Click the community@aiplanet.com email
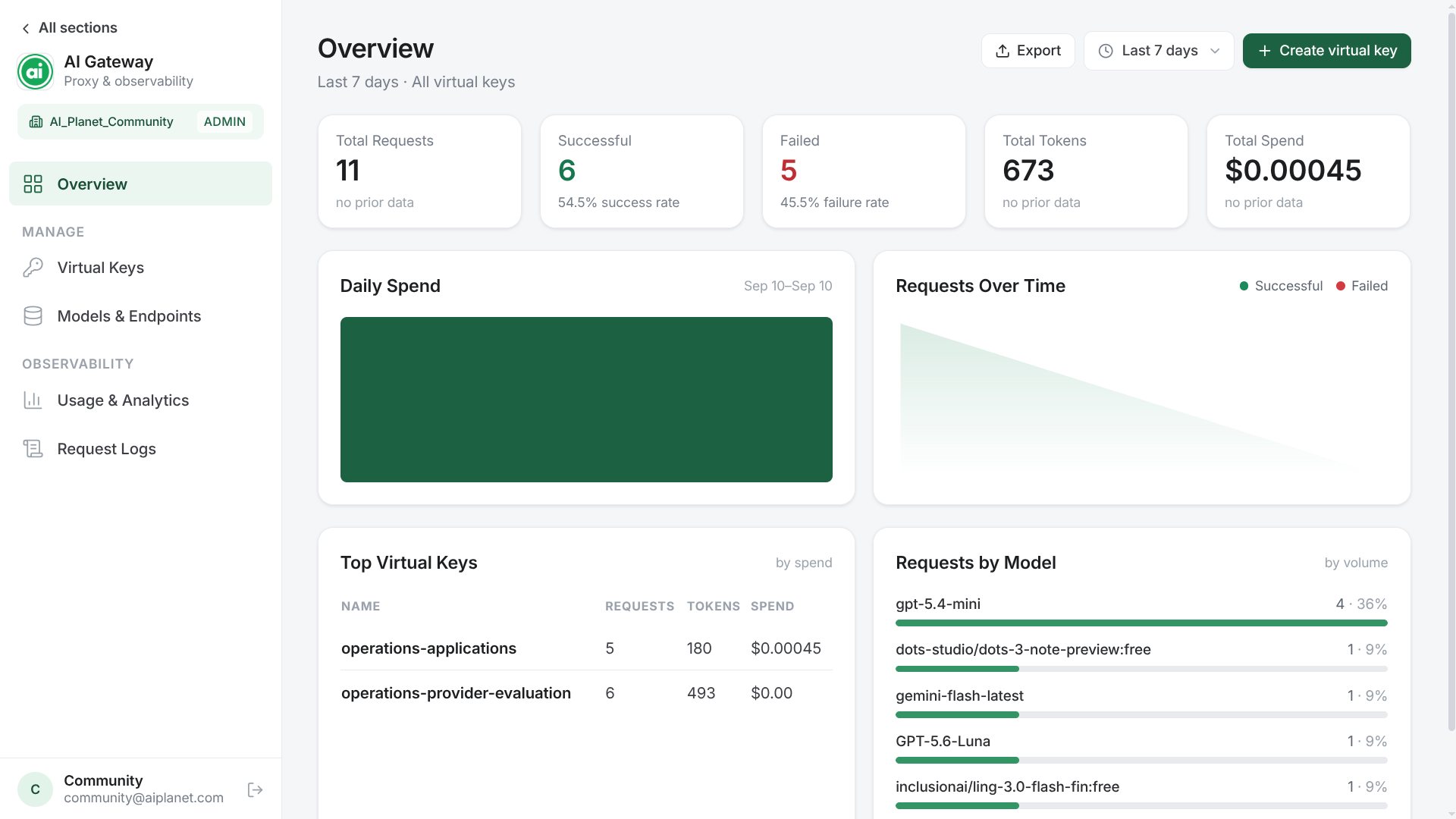This screenshot has height=819, width=1456. [x=143, y=798]
